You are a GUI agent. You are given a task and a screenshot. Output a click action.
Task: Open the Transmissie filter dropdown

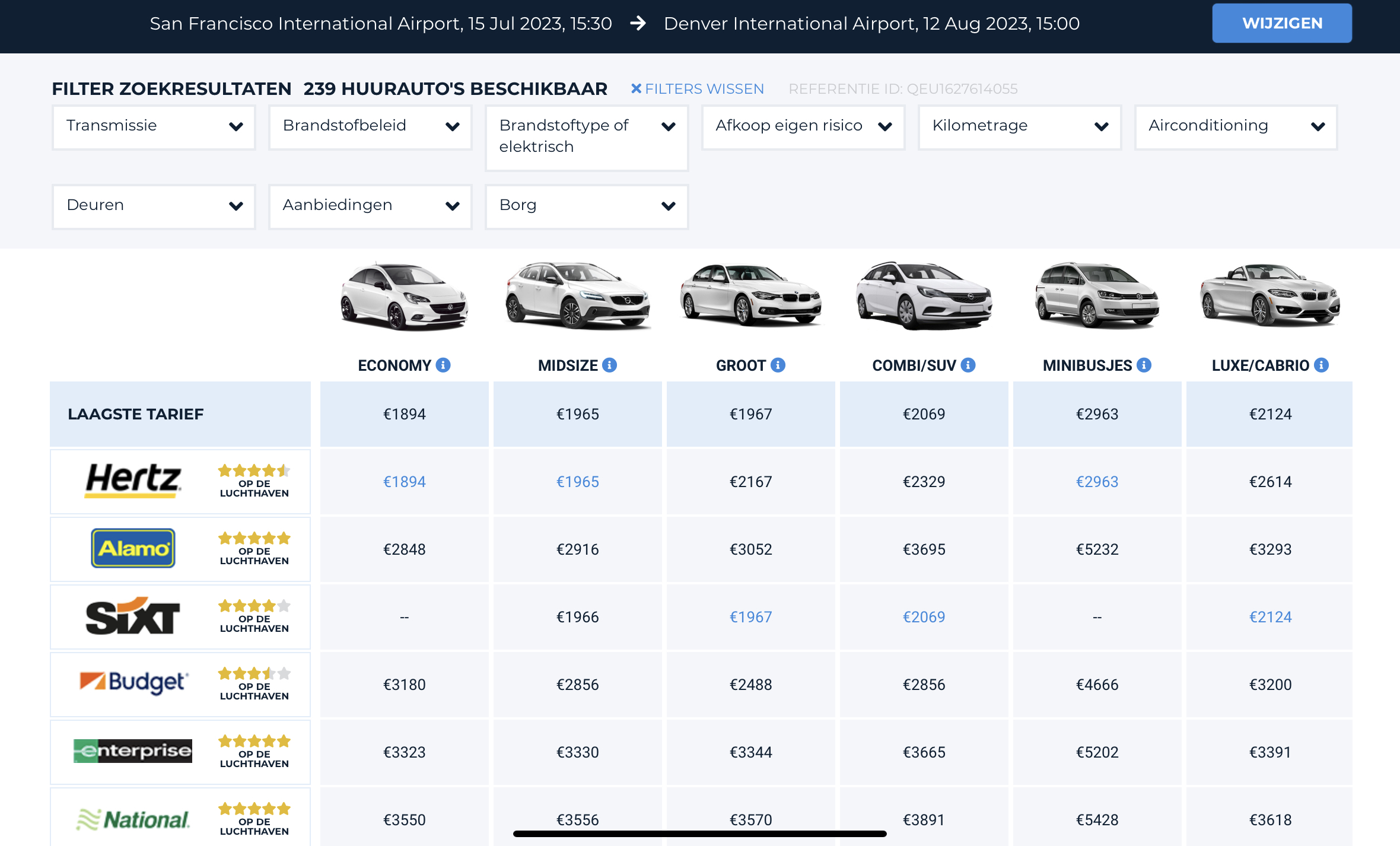[154, 126]
